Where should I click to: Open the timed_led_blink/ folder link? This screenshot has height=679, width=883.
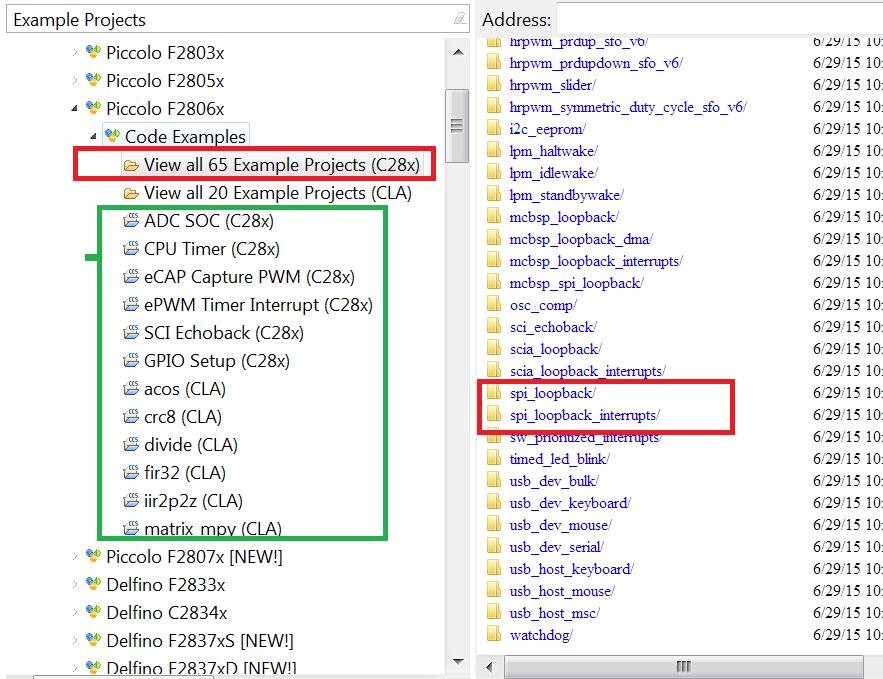click(x=559, y=459)
